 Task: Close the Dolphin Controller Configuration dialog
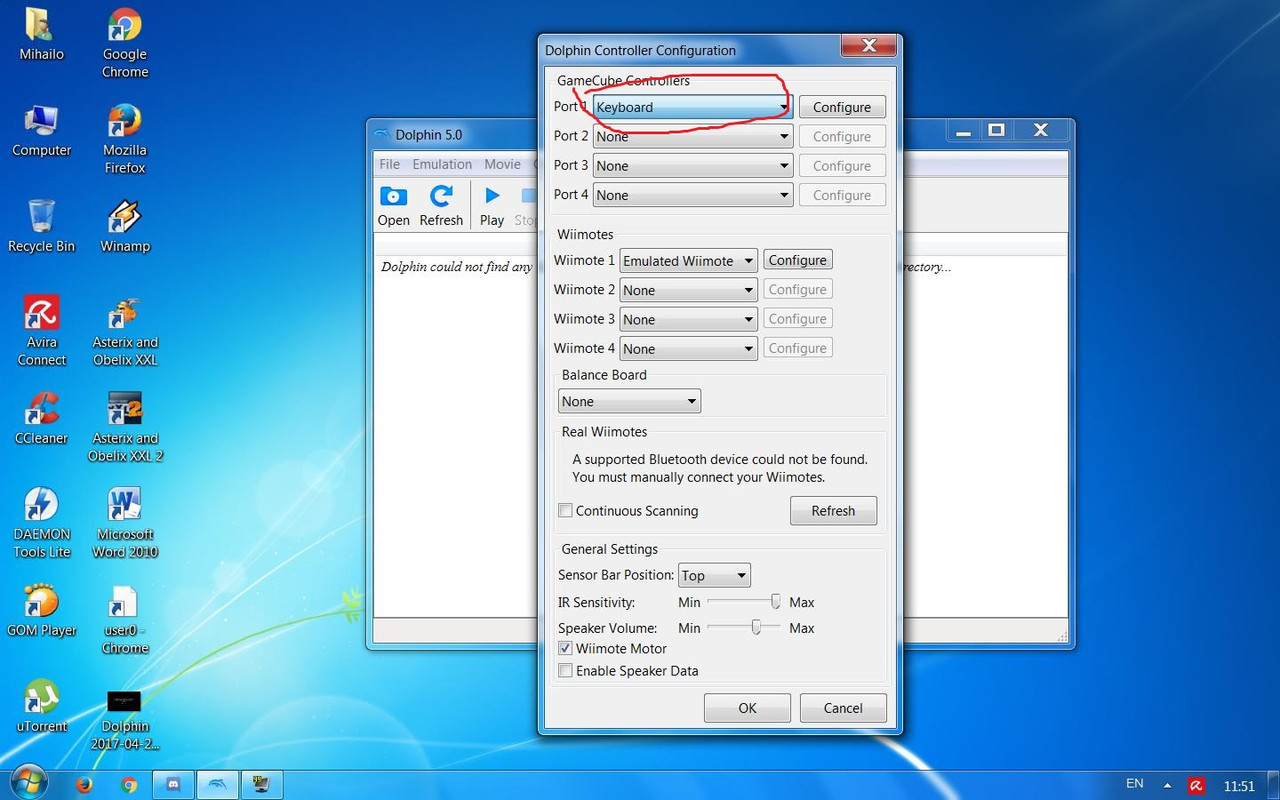[868, 46]
